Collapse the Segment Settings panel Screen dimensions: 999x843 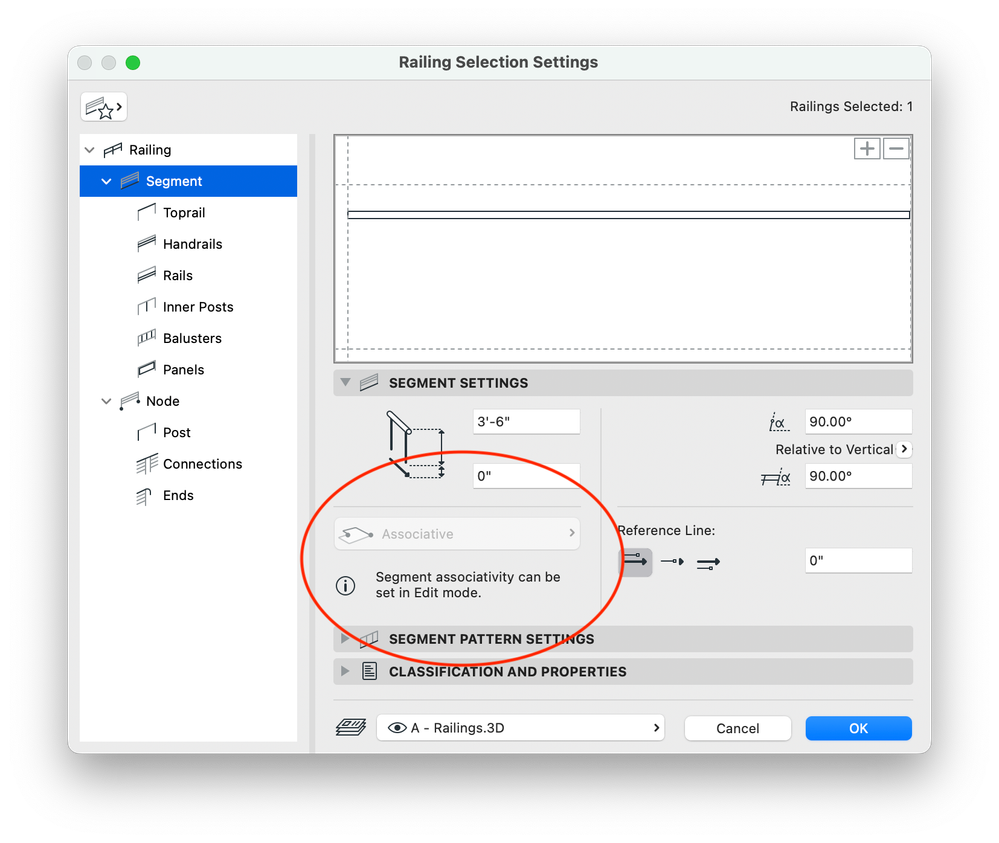tap(345, 383)
